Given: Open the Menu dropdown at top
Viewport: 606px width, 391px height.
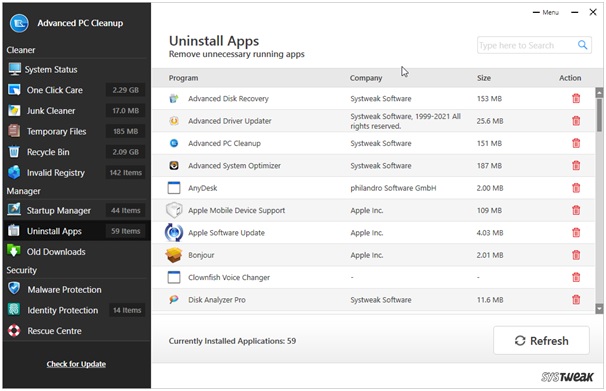Looking at the screenshot, I should tap(546, 12).
